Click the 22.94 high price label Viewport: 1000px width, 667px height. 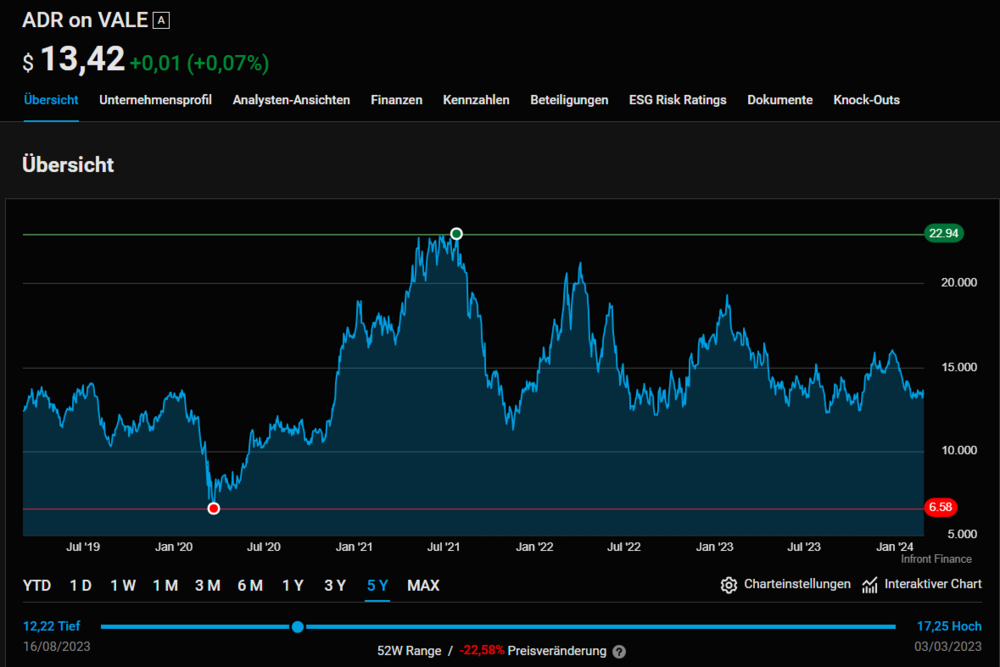coord(944,234)
